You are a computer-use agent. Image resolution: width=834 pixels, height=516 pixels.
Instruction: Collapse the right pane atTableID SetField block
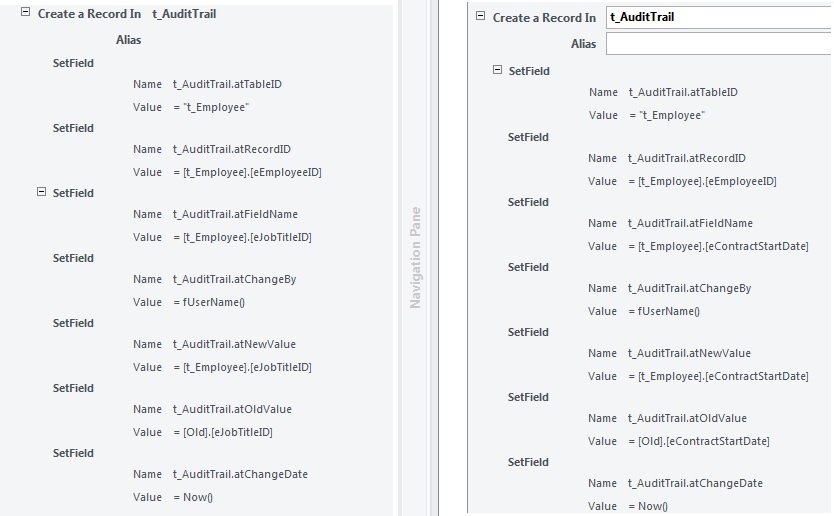497,70
